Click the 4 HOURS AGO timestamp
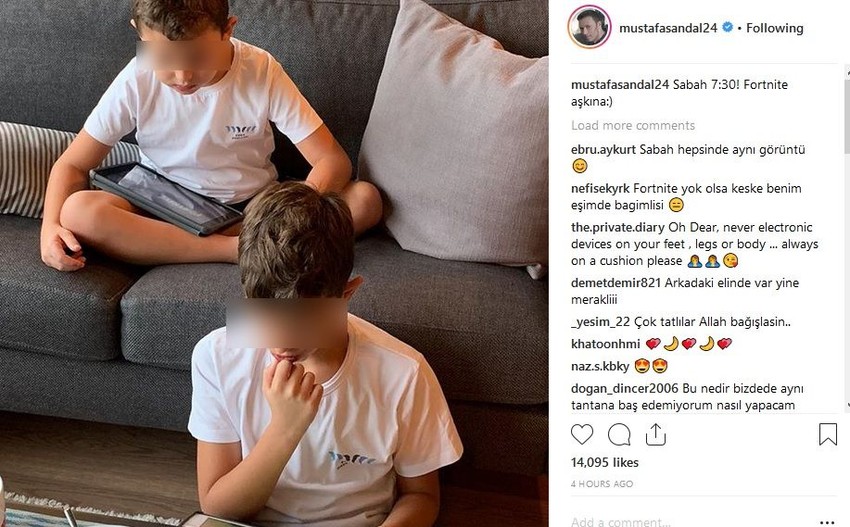This screenshot has width=850, height=527. pos(602,484)
